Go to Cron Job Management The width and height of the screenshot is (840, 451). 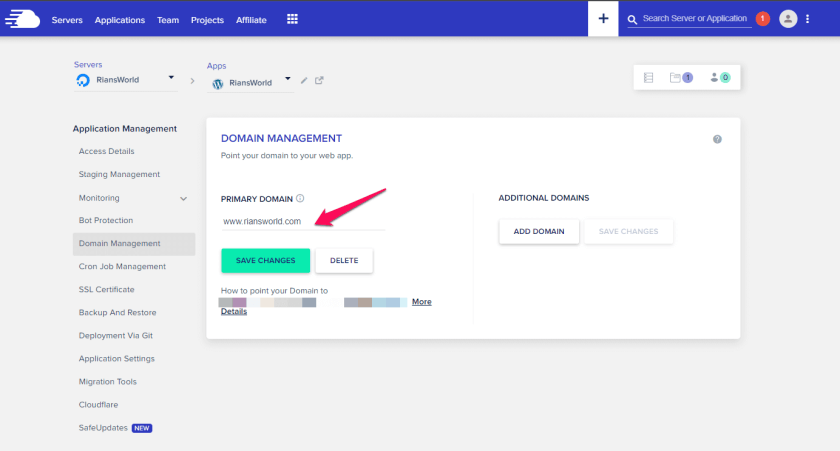point(122,266)
